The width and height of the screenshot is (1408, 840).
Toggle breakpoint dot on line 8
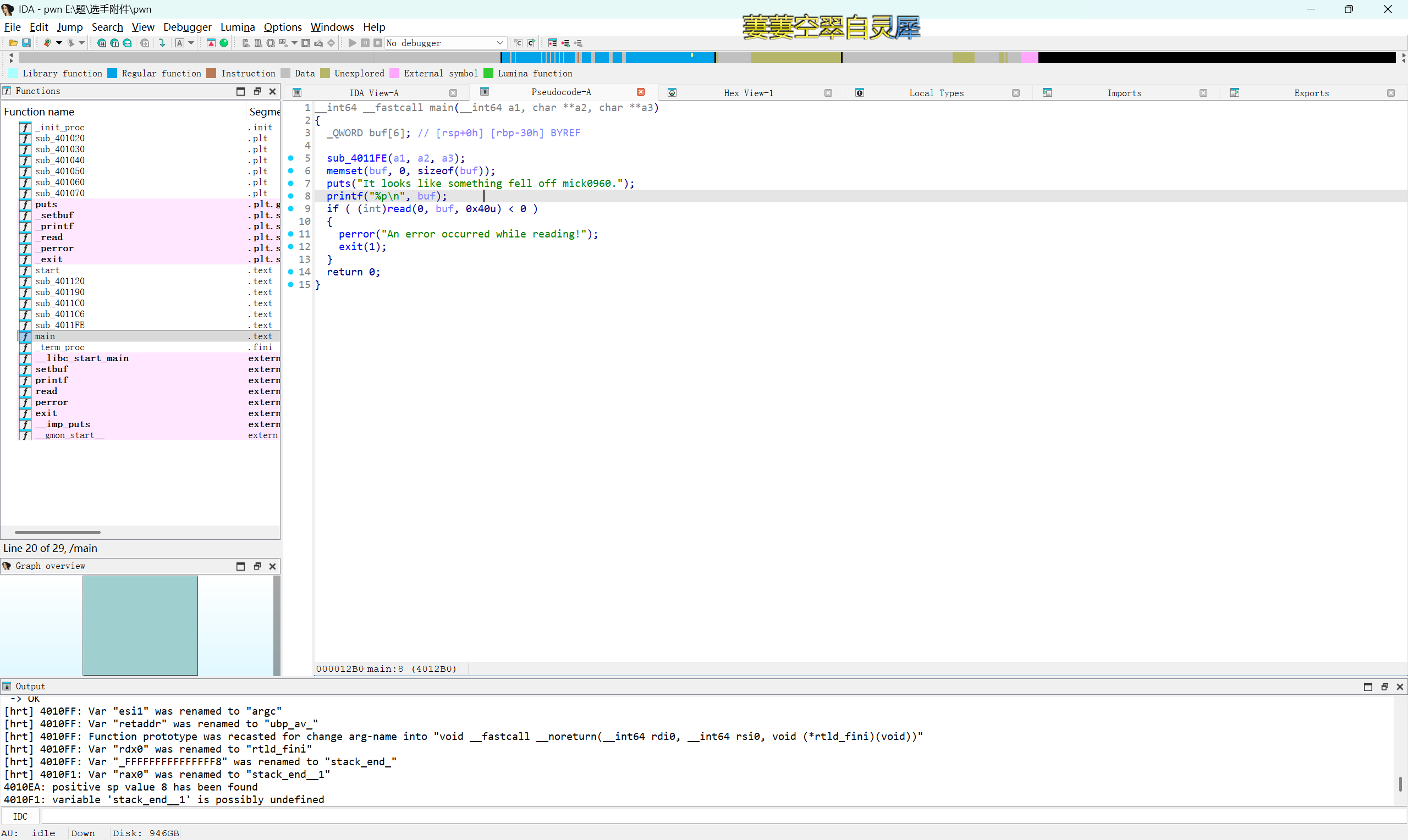click(x=290, y=196)
